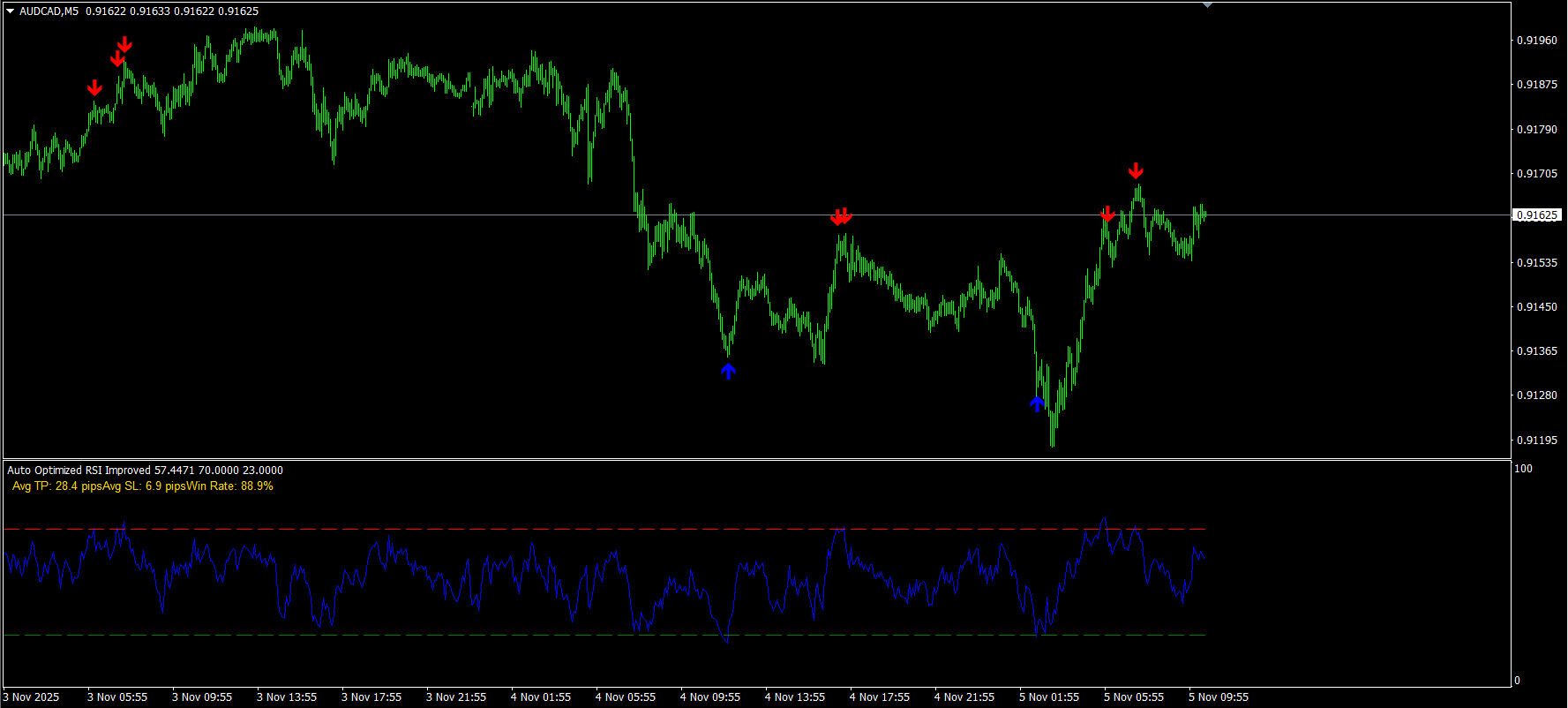Click the 3 Nov 21:55 time axis label
The height and width of the screenshot is (708, 1568).
[456, 697]
